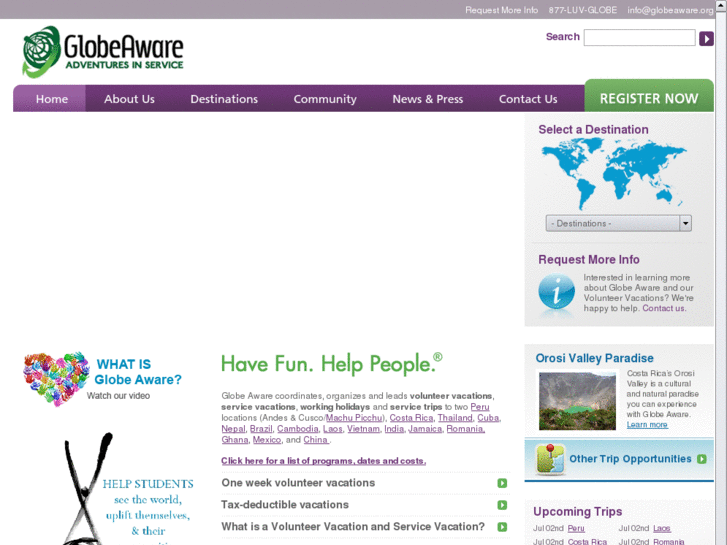Click the colorful handprint heart image
Viewport: 727px width, 545px height.
[x=56, y=379]
